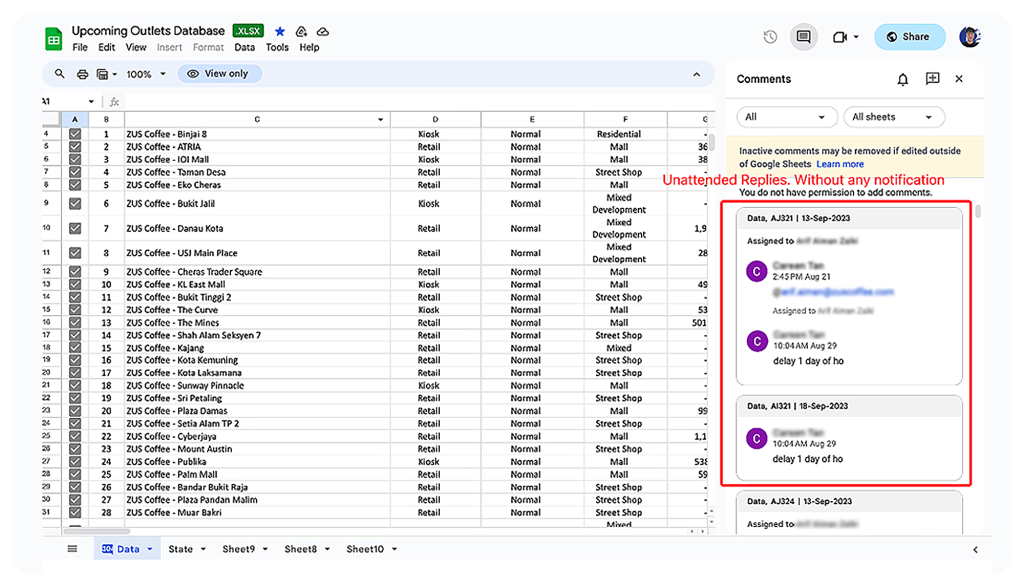1024x586 pixels.
Task: Open column C filter dropdown
Action: tap(380, 120)
